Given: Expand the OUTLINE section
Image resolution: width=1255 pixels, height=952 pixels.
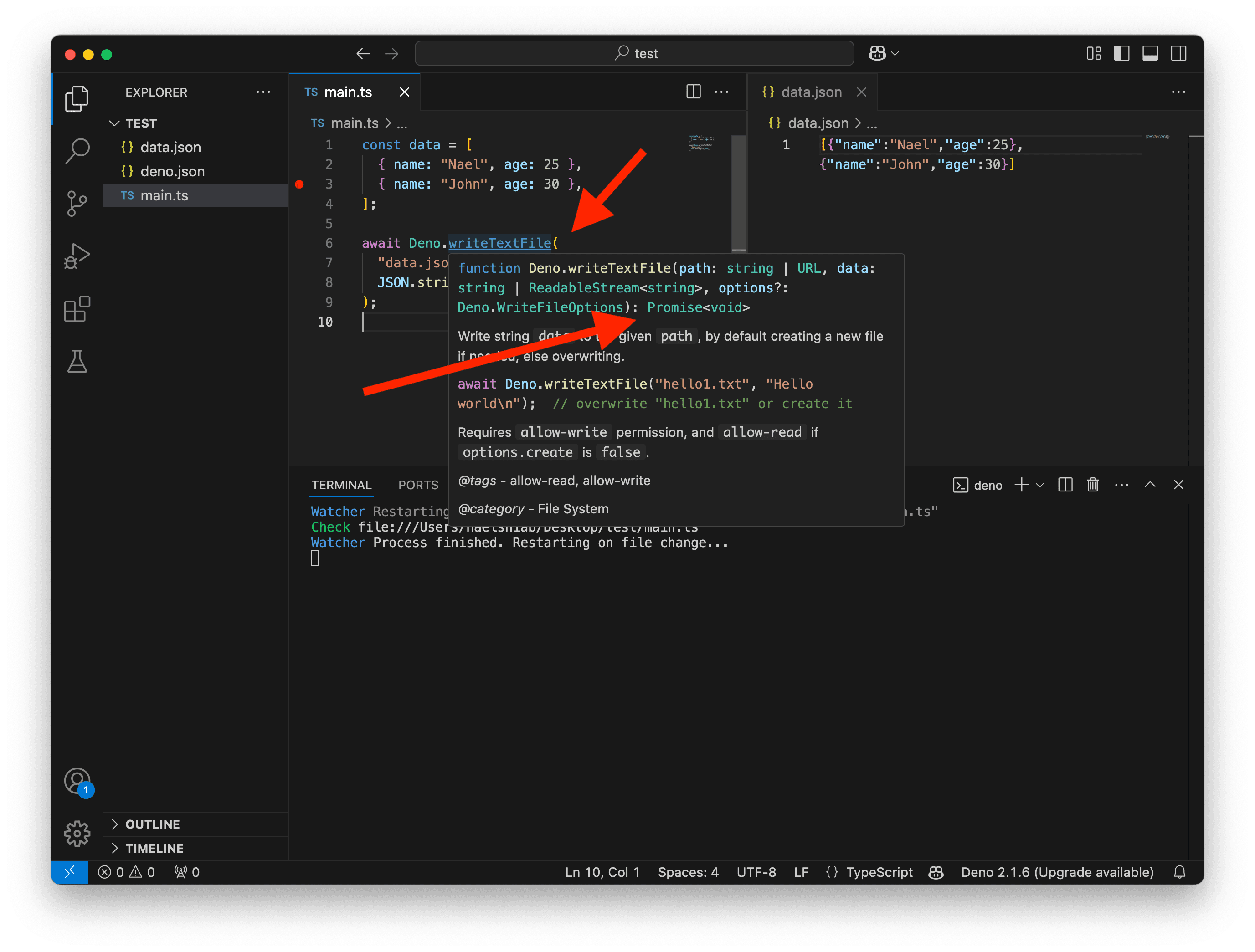Looking at the screenshot, I should click(196, 824).
